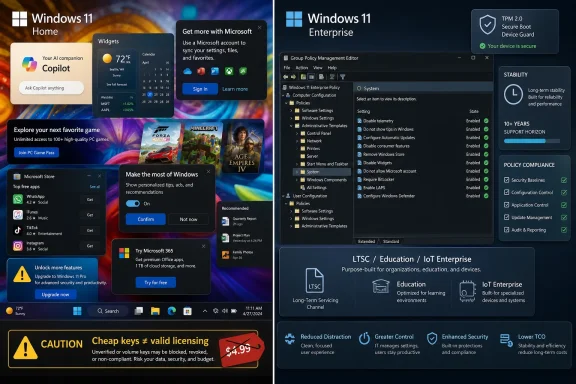The width and height of the screenshot is (576, 384).
Task: Expand the Control Panel folder
Action: coord(297,133)
